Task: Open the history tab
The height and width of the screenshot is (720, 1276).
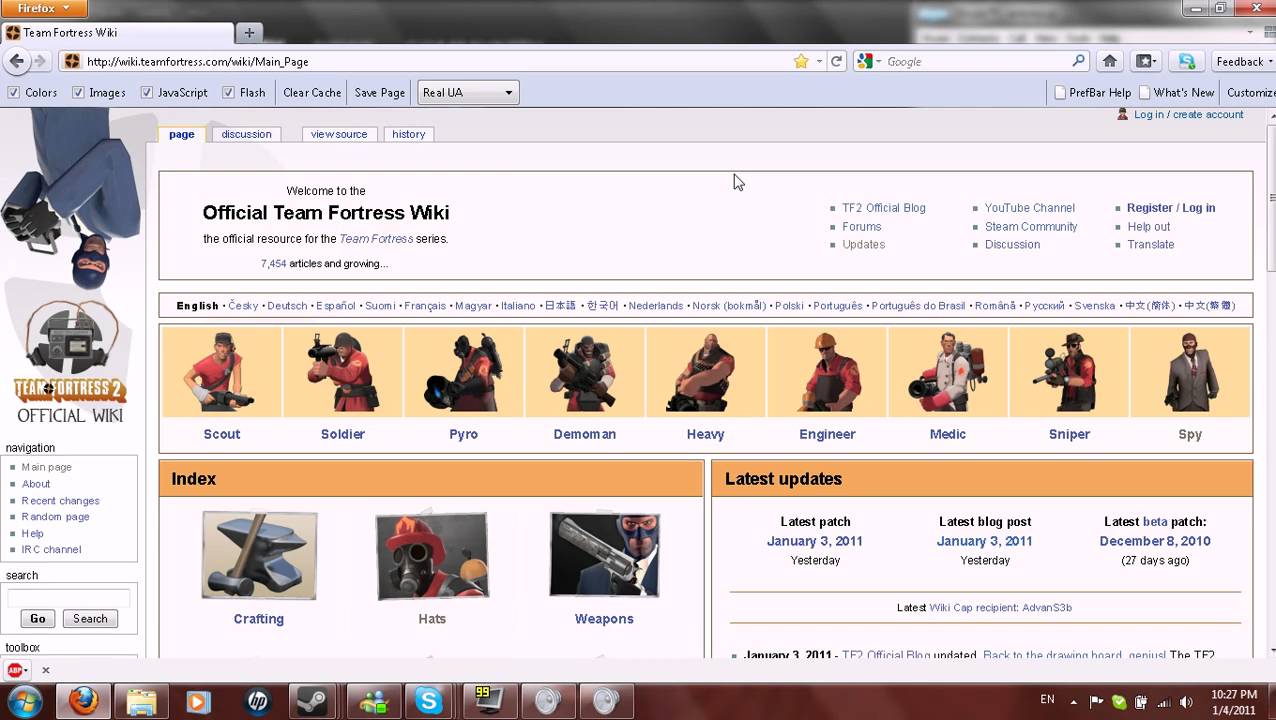Action: pyautogui.click(x=409, y=134)
